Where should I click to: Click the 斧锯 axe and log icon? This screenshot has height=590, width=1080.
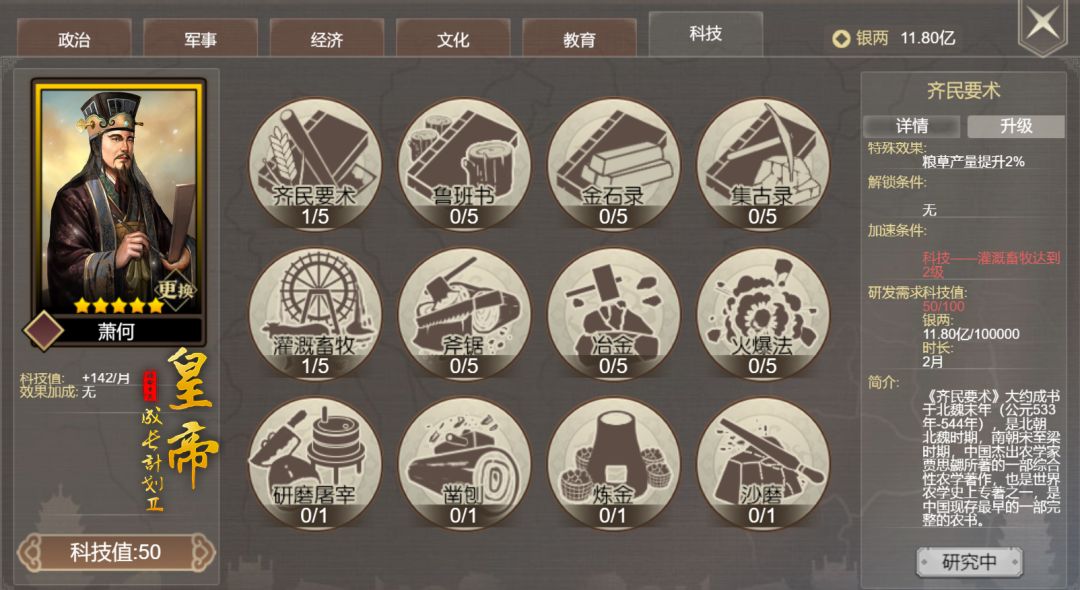pyautogui.click(x=464, y=314)
